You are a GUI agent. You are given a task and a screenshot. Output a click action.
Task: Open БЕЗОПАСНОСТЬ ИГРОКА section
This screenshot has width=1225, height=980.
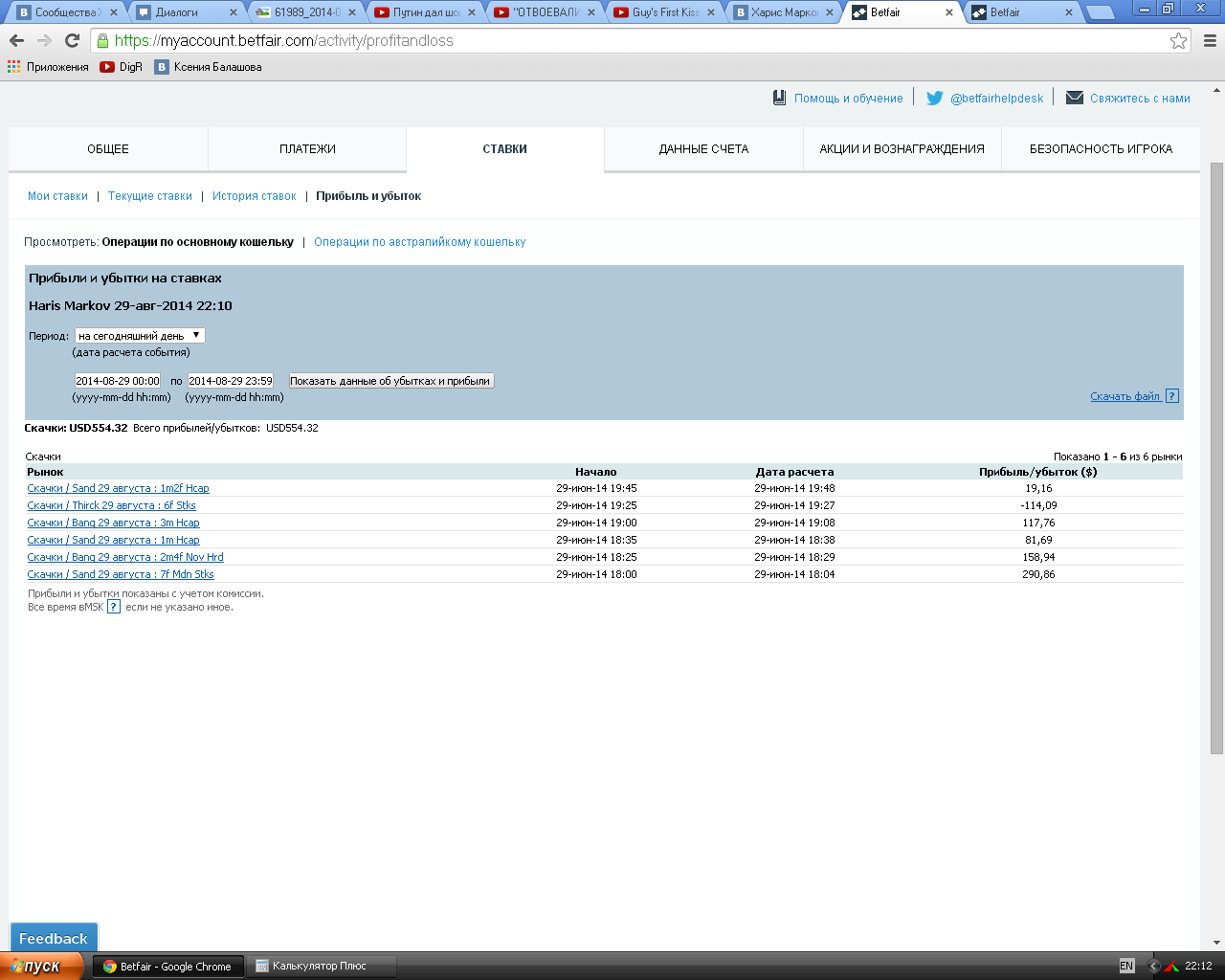click(x=1101, y=149)
